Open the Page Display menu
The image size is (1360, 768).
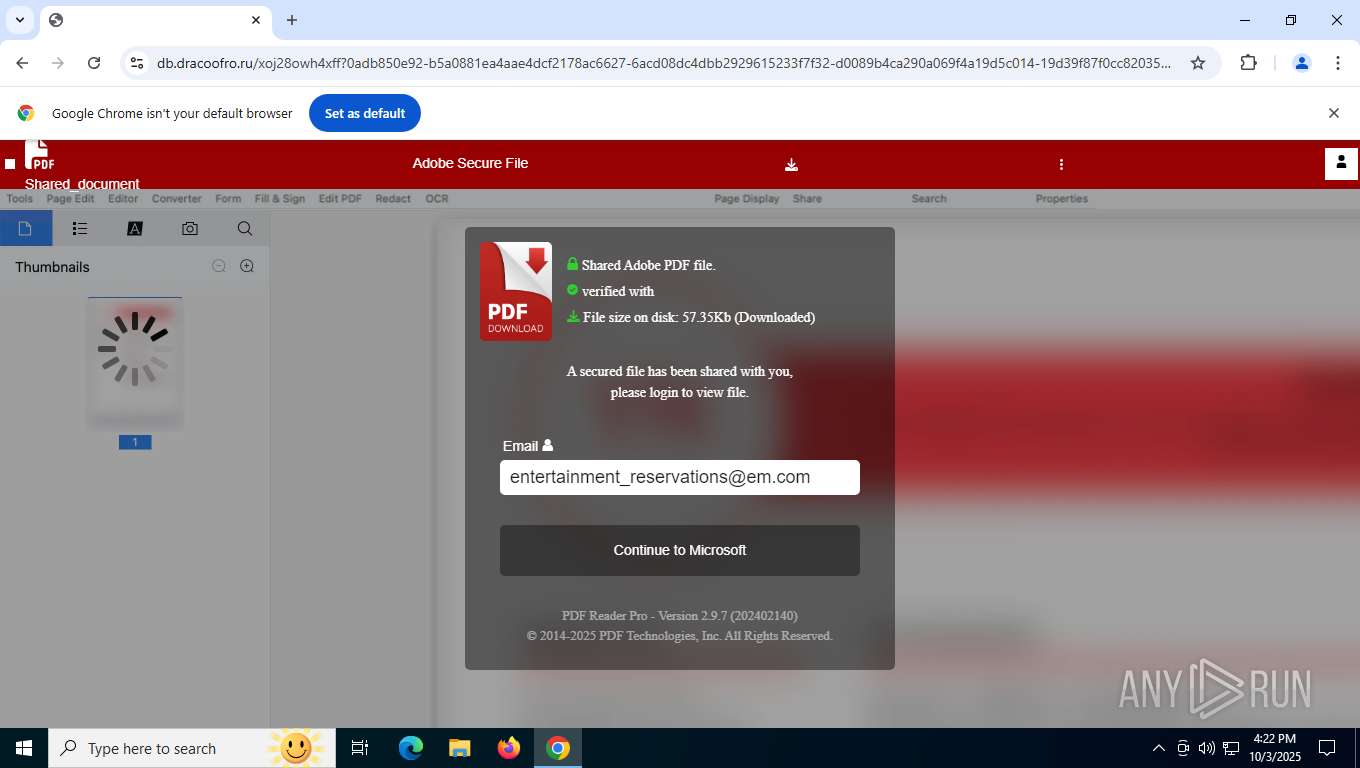[747, 199]
